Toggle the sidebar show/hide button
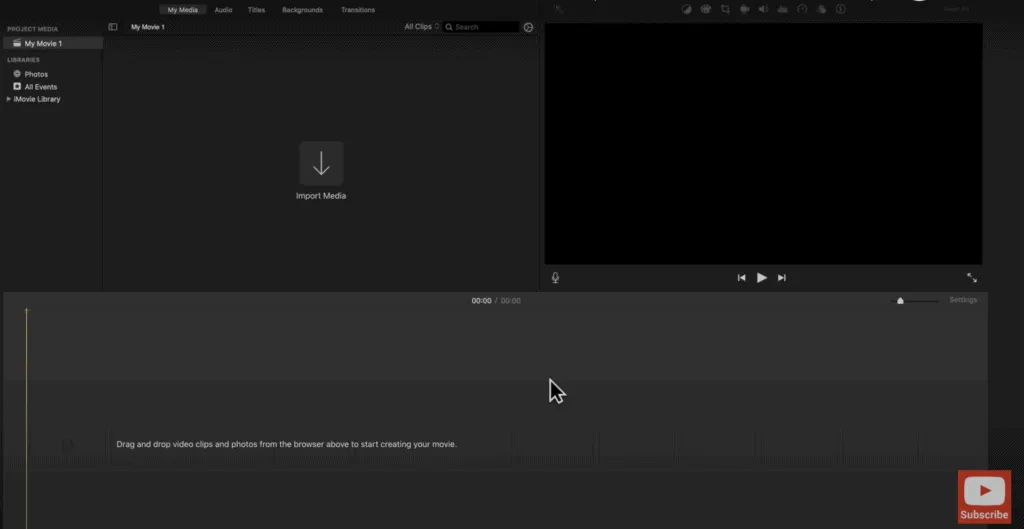 click(113, 27)
